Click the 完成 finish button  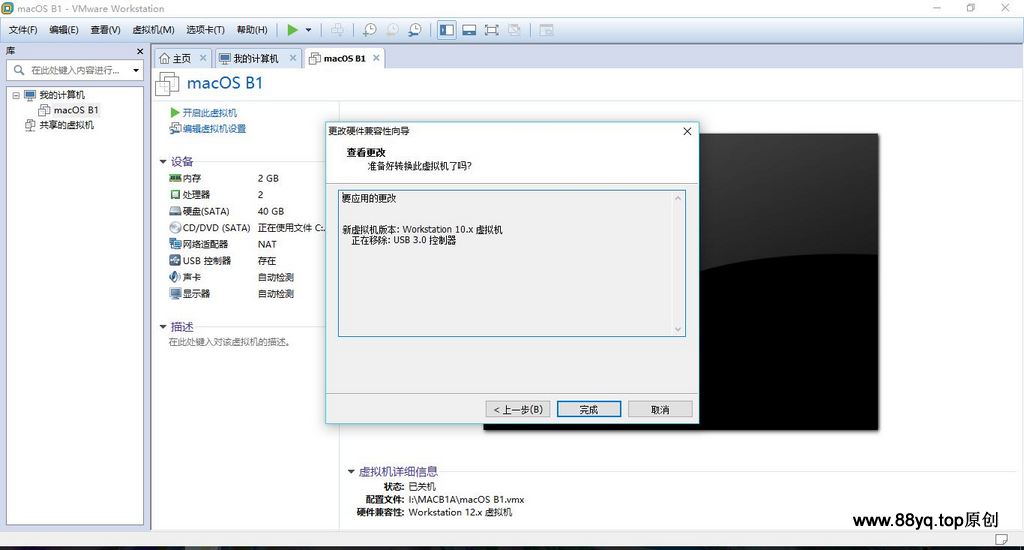click(x=588, y=410)
